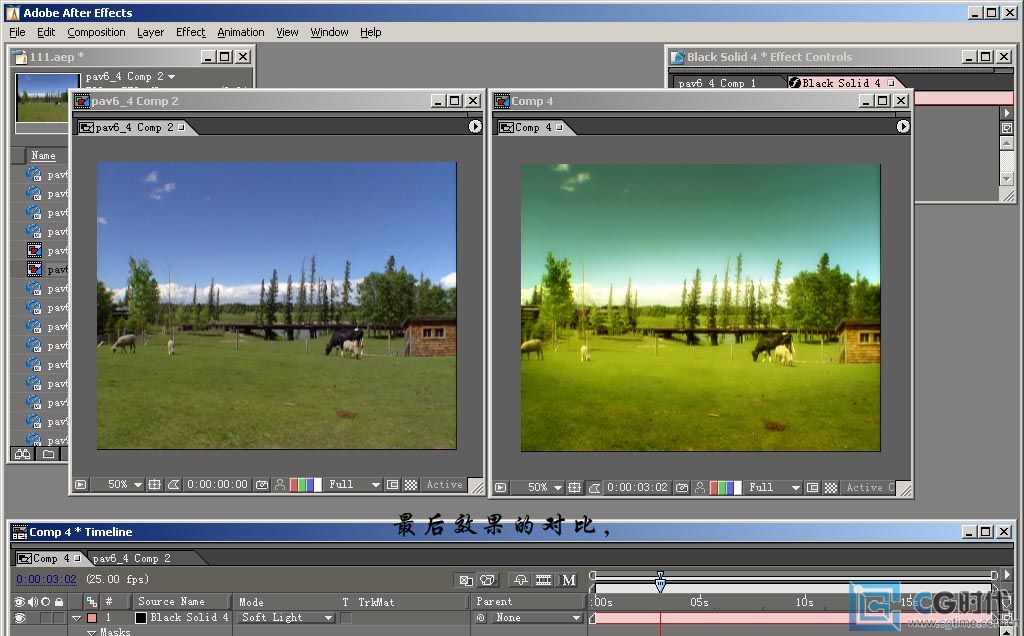Collapse the Black Solid 4 layer twirl arrow
Viewport: 1024px width, 636px height.
point(76,618)
